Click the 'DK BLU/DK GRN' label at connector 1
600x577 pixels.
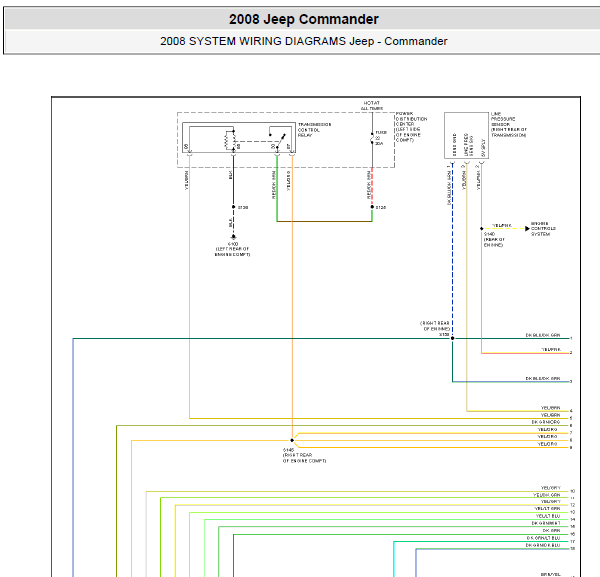pos(543,335)
